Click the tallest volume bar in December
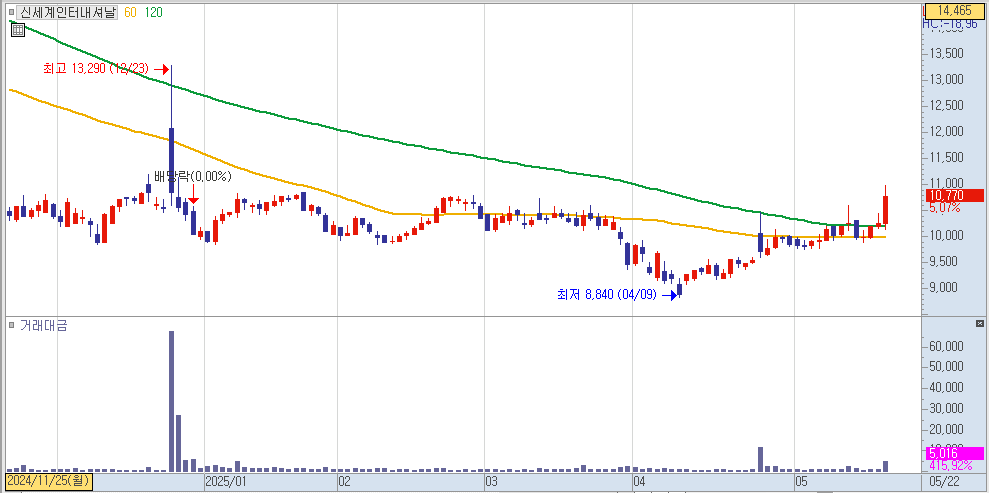 171,400
